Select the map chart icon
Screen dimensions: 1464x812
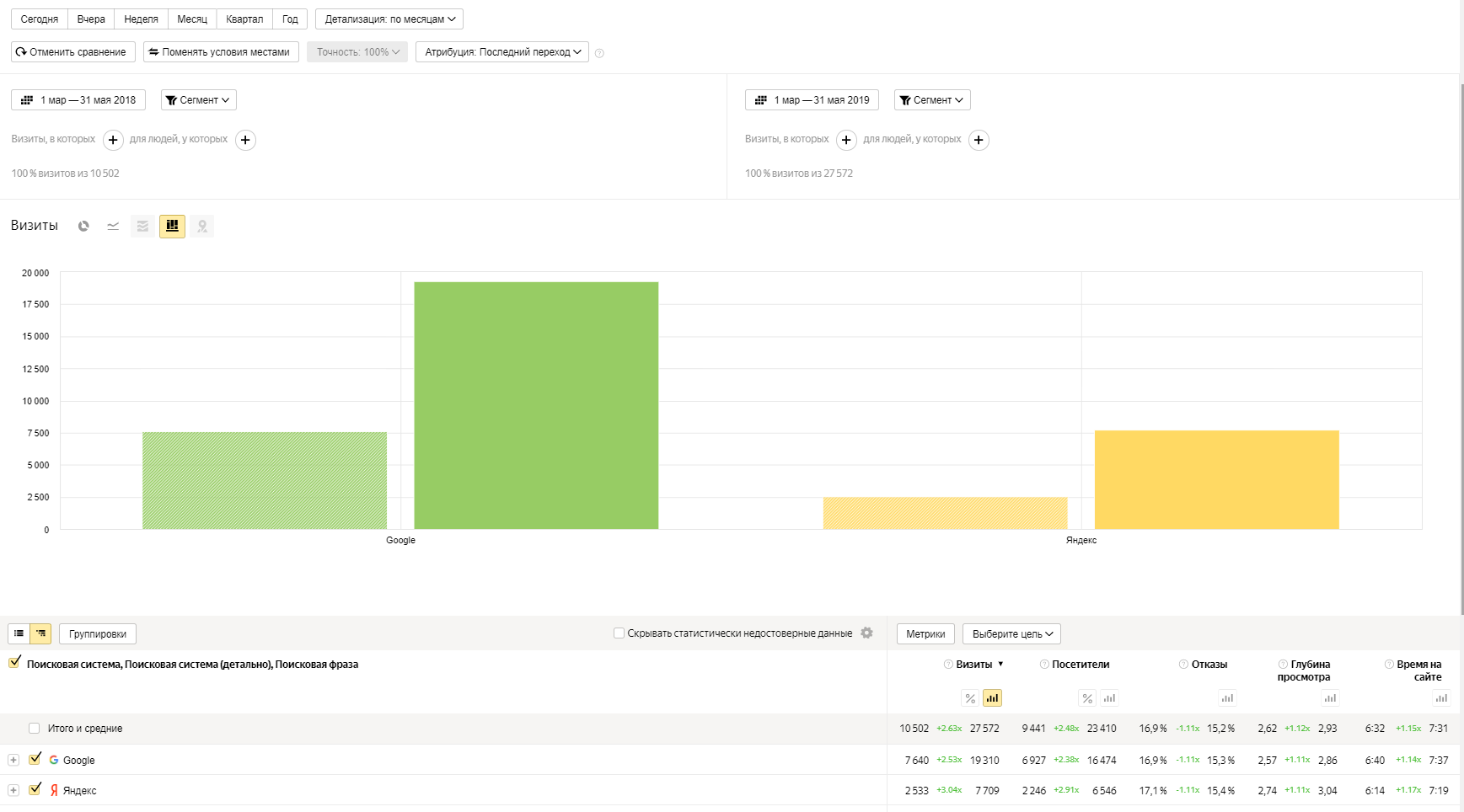point(202,226)
